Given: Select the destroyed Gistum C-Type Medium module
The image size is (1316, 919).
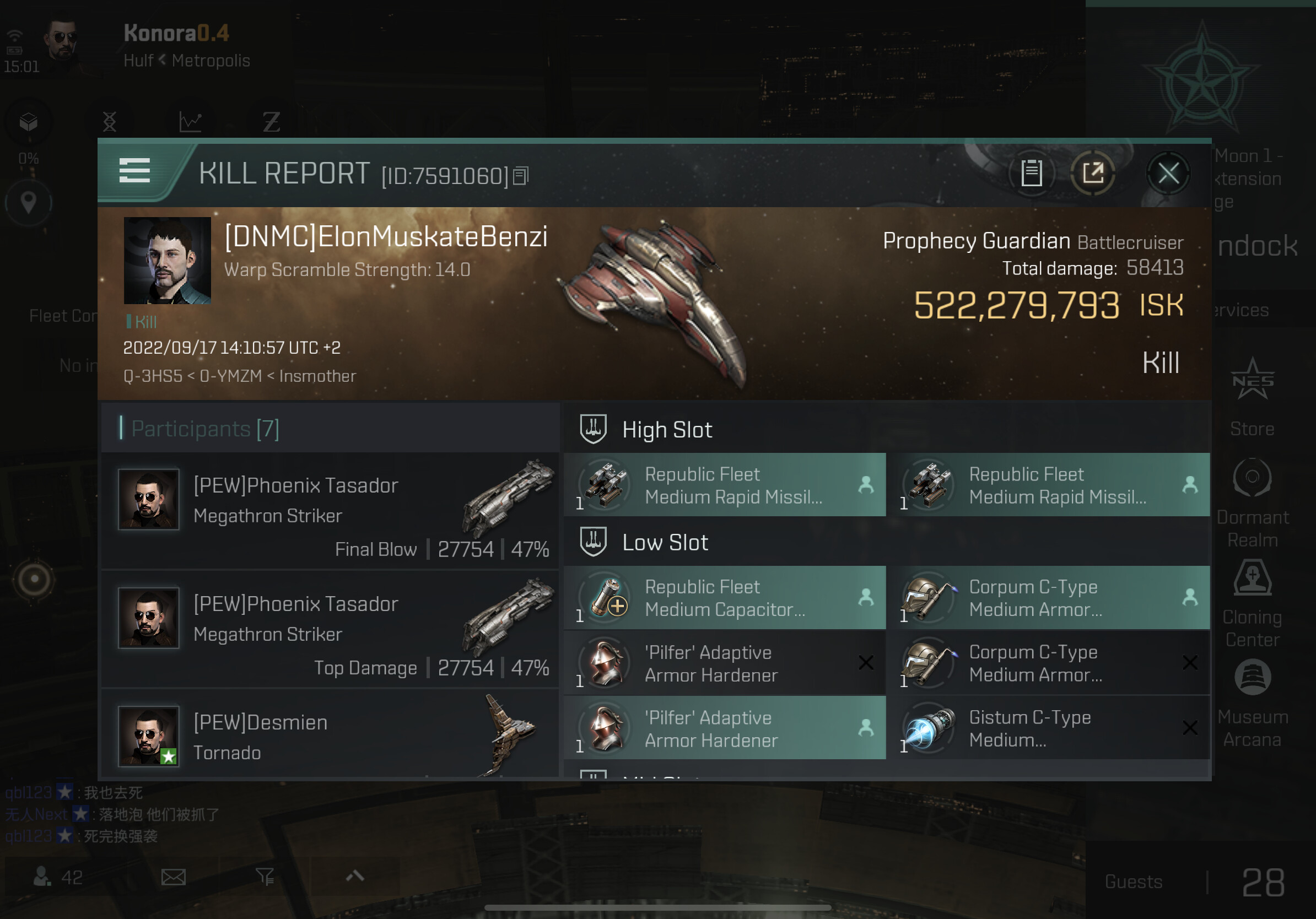Looking at the screenshot, I should coord(1048,728).
